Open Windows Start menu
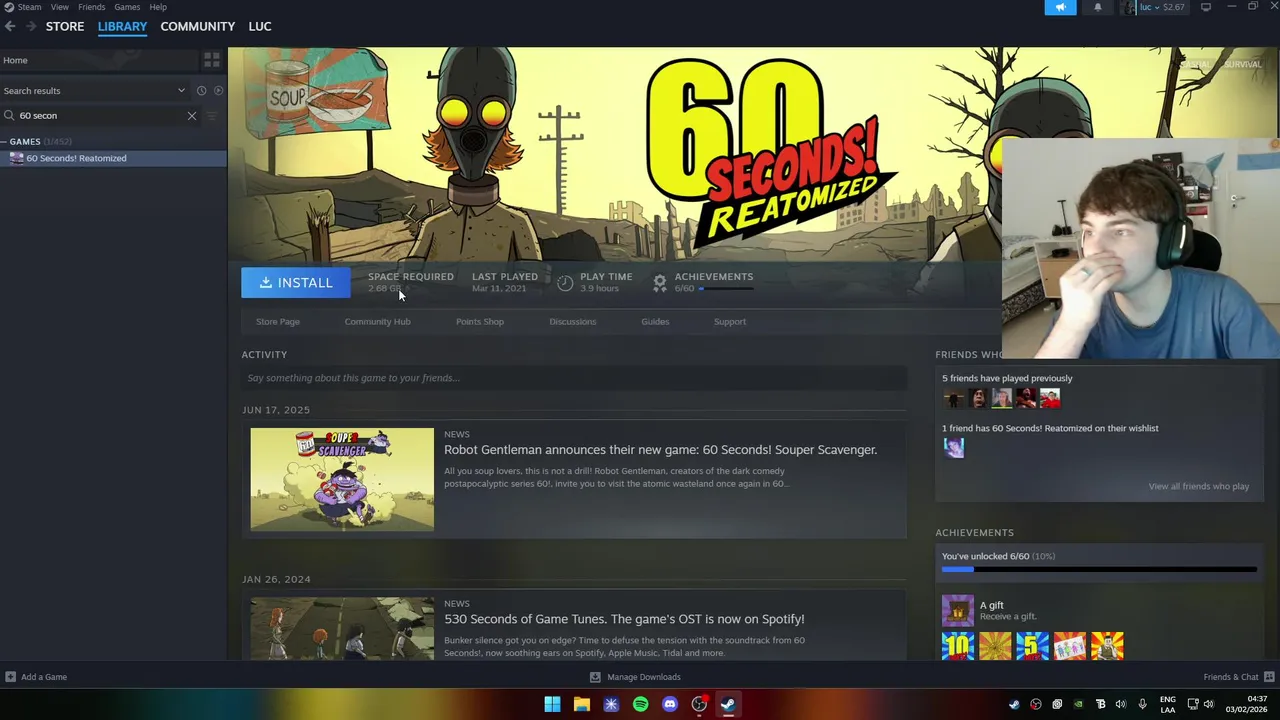Viewport: 1280px width, 720px height. pyautogui.click(x=552, y=704)
